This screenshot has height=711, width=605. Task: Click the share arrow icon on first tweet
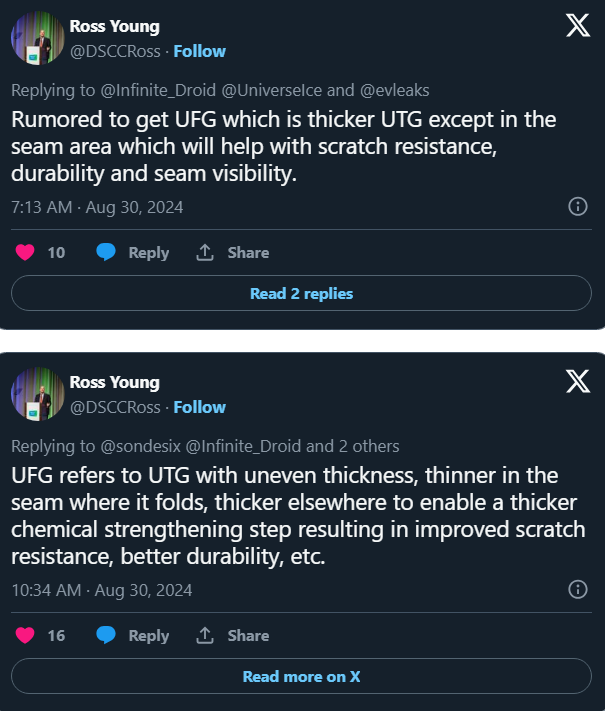(205, 252)
